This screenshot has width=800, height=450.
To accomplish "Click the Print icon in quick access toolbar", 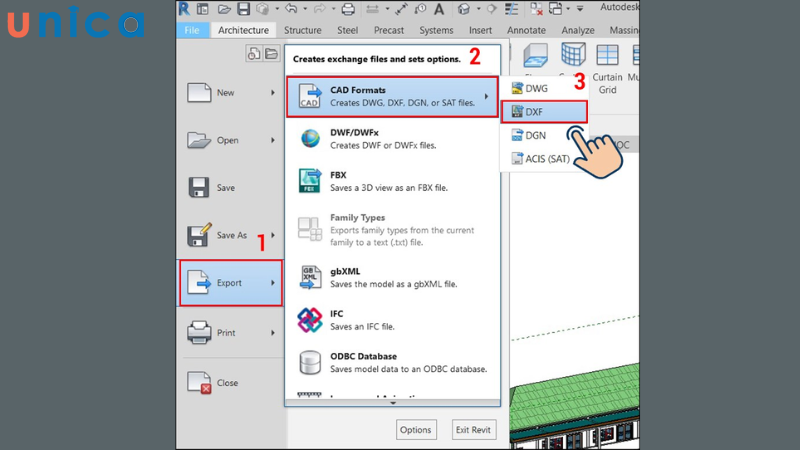I will [x=348, y=9].
